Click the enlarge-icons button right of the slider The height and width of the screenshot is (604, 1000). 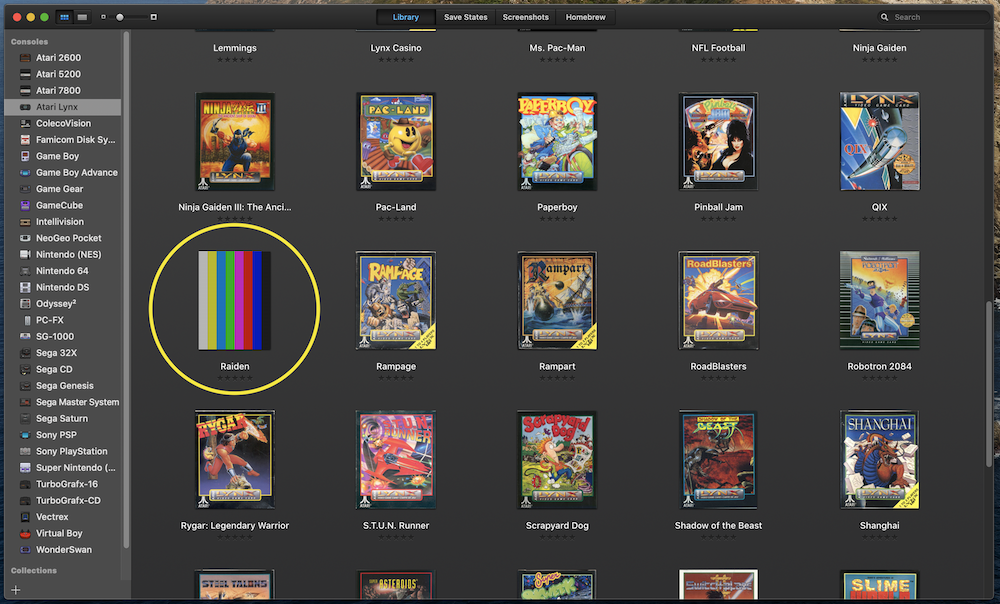(x=153, y=17)
